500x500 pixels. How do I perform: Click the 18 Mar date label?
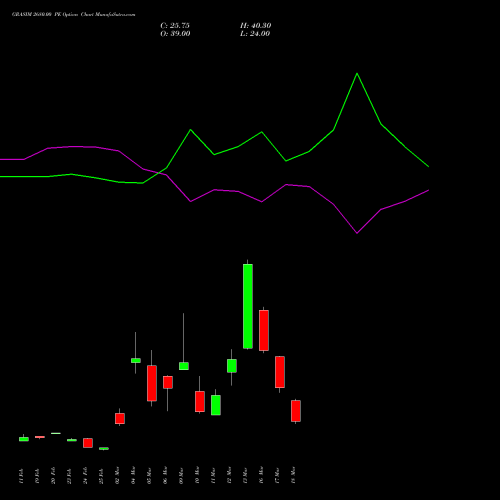point(293,476)
